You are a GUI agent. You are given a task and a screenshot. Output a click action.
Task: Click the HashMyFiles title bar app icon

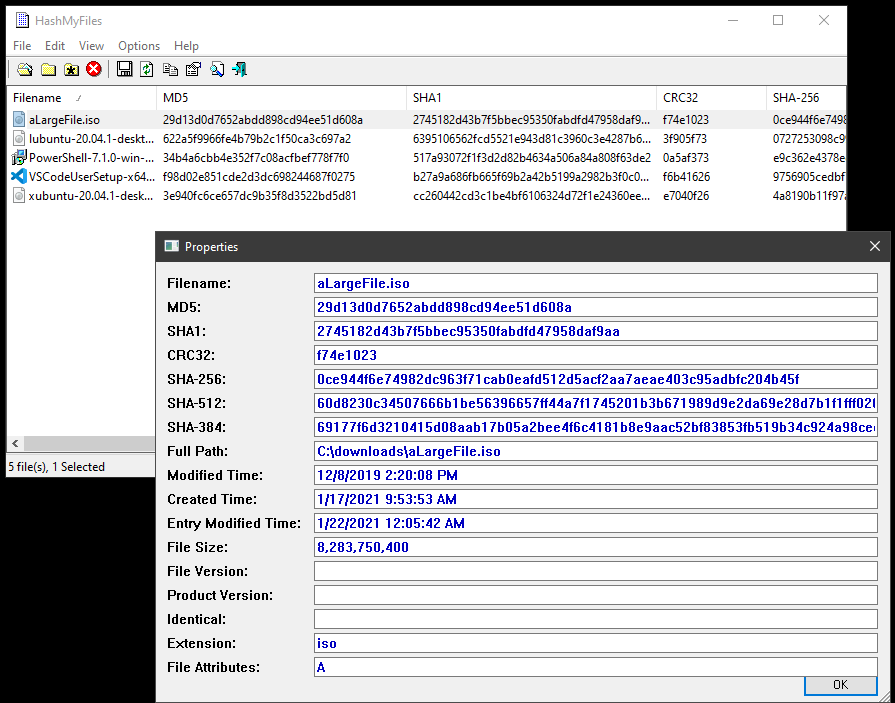tap(22, 21)
